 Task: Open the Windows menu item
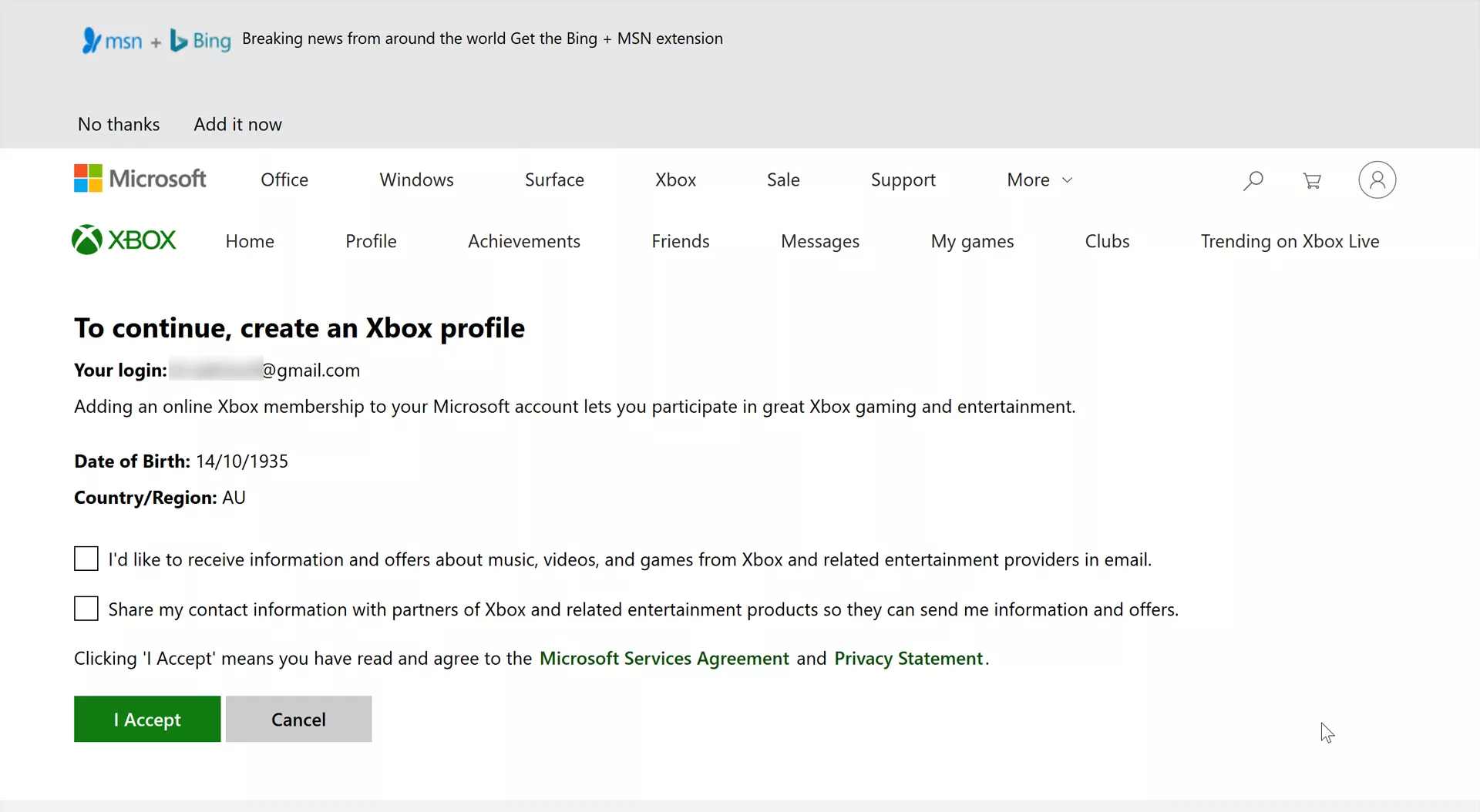pyautogui.click(x=416, y=180)
